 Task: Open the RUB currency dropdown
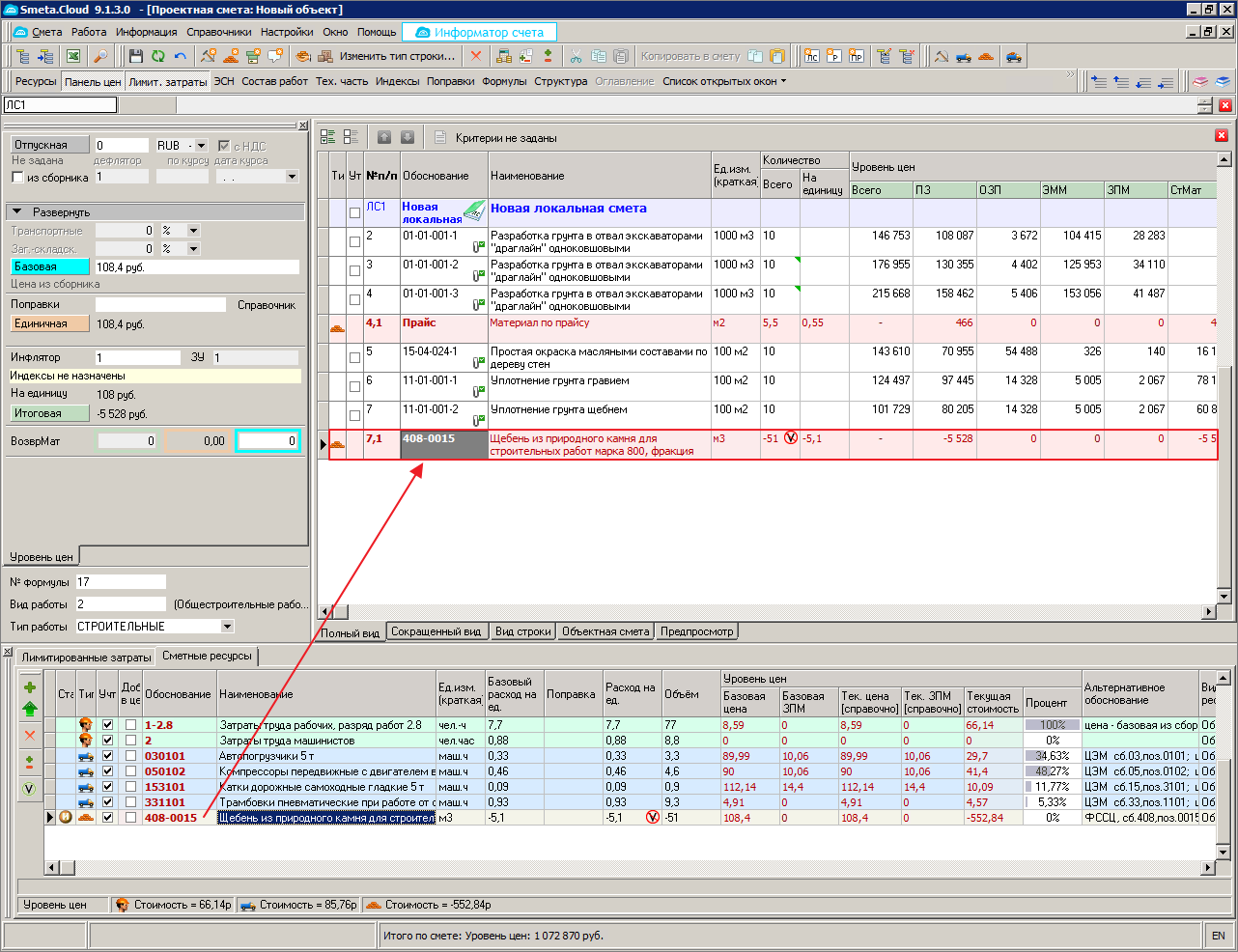tap(201, 146)
